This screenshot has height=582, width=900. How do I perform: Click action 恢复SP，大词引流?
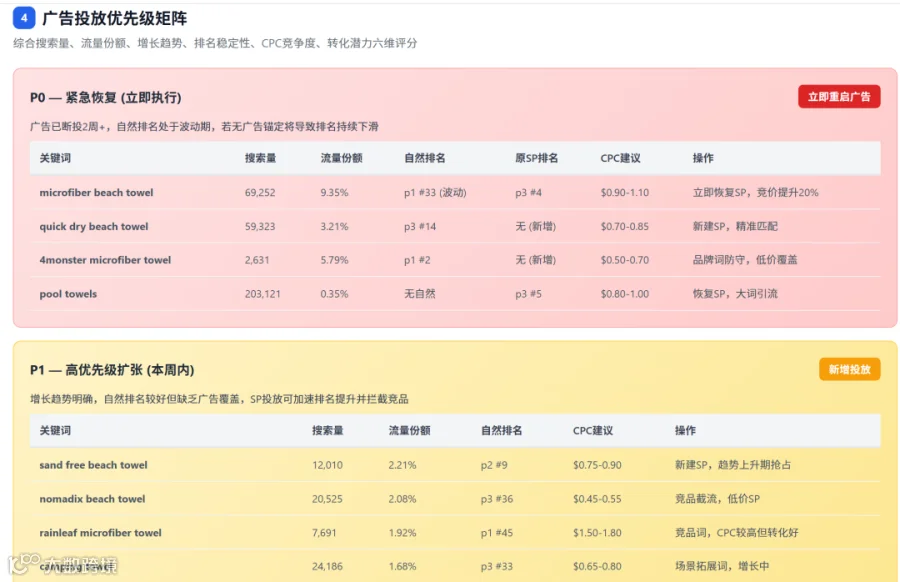[x=735, y=294]
